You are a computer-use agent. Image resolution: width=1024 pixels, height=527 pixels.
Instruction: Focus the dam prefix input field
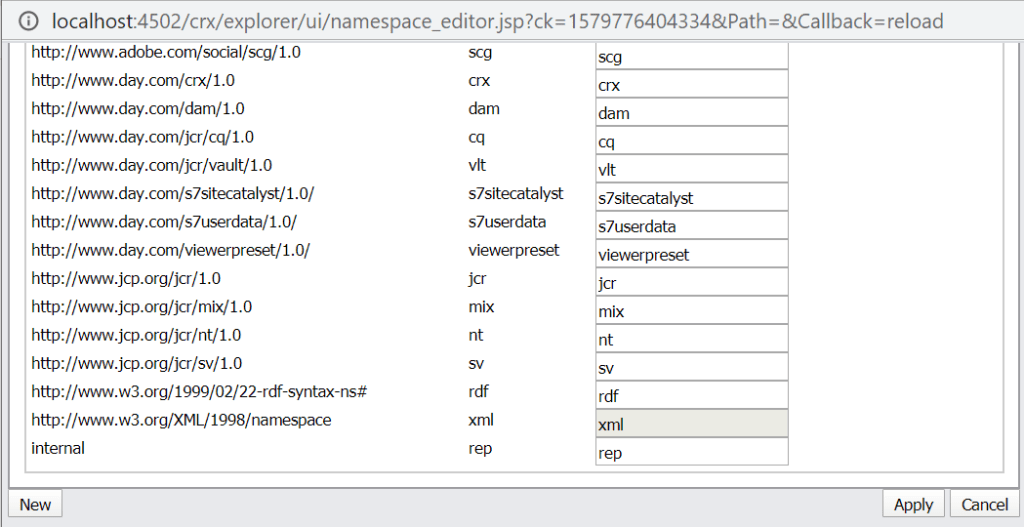click(x=691, y=113)
